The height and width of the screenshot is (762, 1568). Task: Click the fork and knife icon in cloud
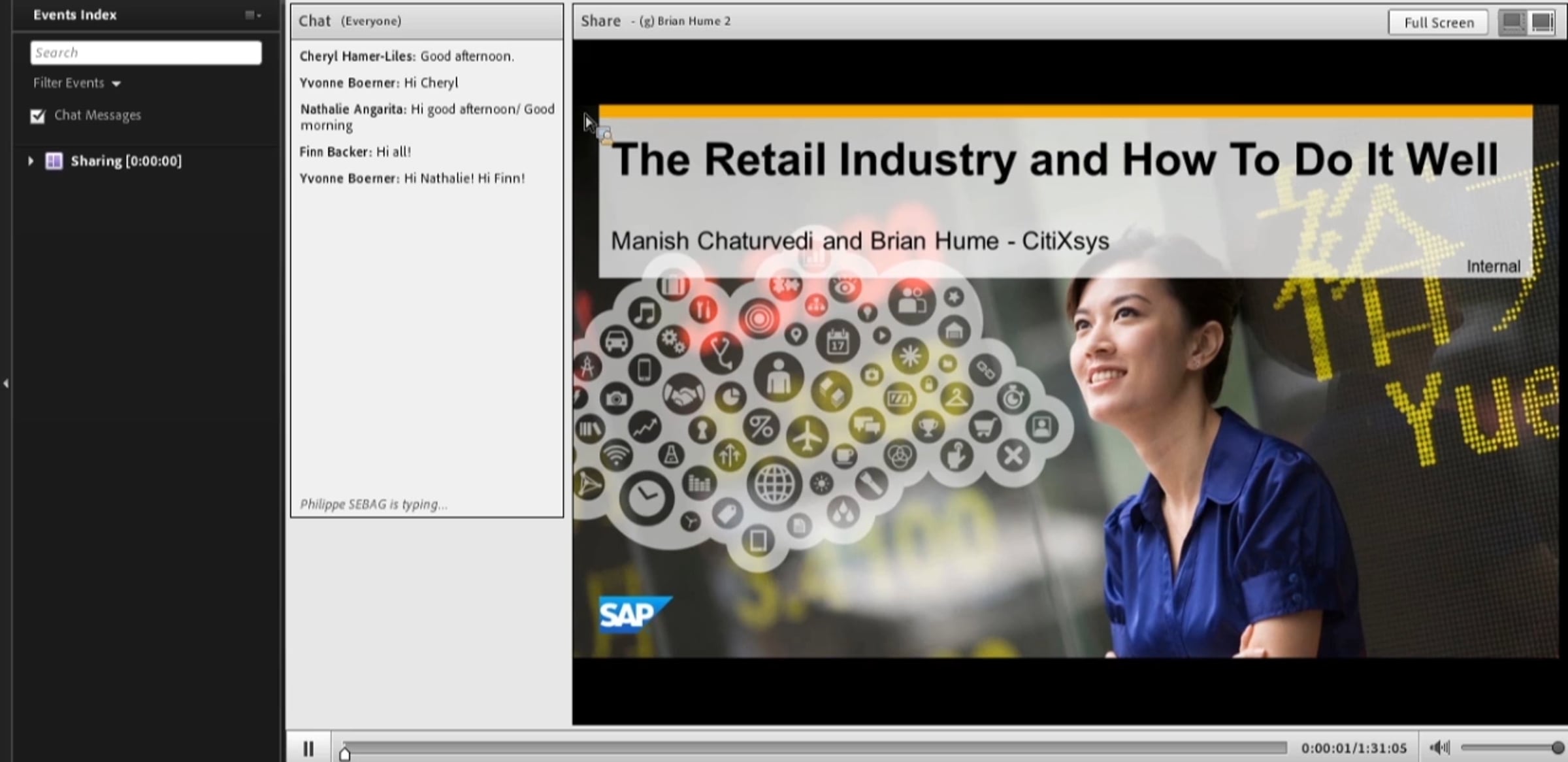[x=703, y=308]
